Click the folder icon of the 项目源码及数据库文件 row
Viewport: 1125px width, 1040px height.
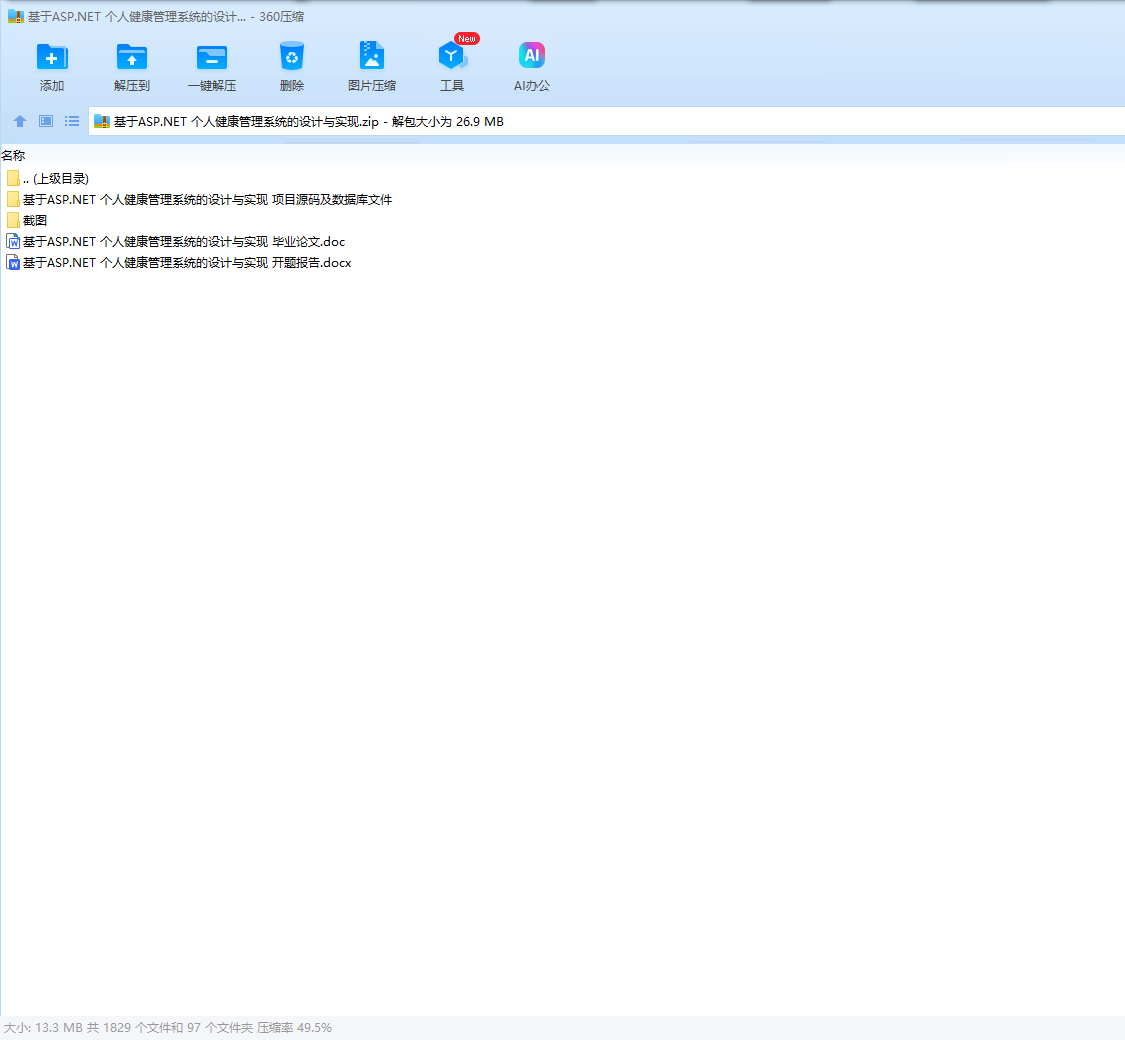click(x=13, y=199)
